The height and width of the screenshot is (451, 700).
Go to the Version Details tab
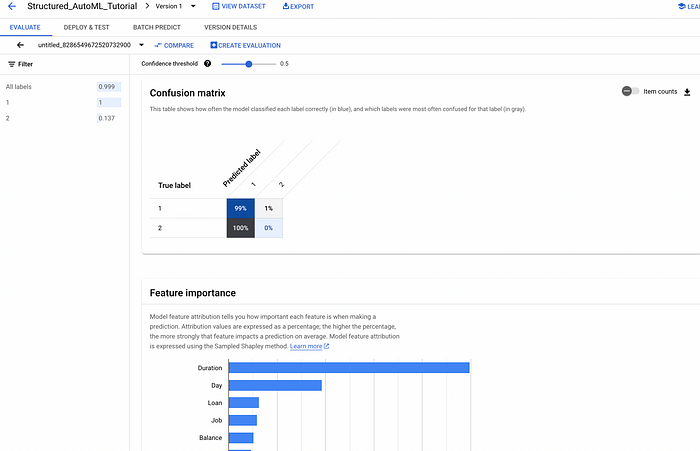point(231,27)
